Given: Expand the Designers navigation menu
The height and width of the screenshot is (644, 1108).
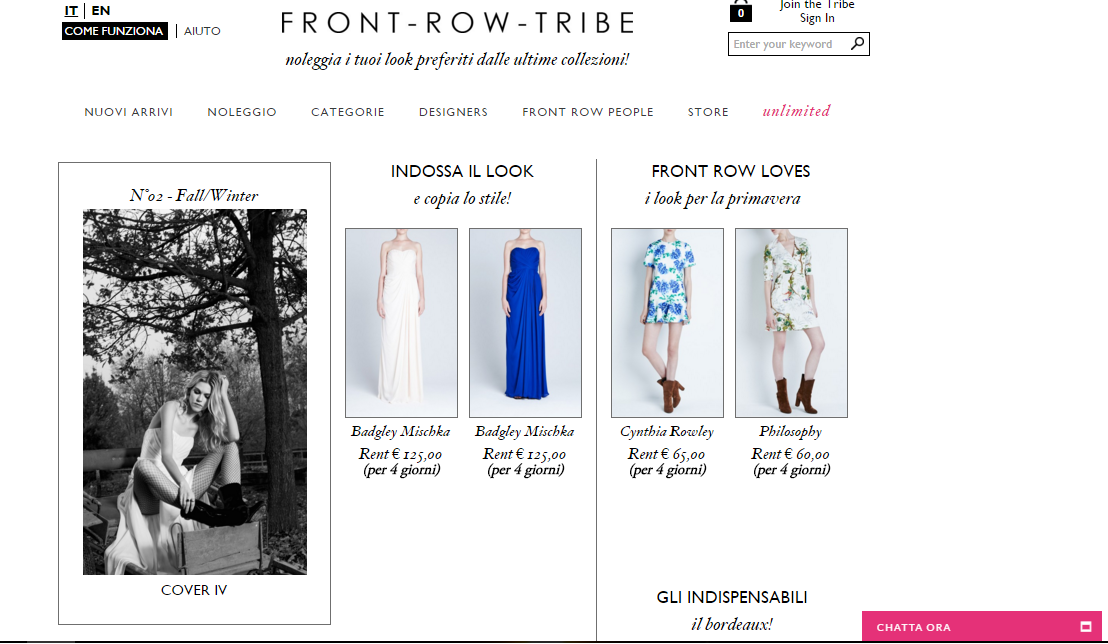Looking at the screenshot, I should 453,112.
